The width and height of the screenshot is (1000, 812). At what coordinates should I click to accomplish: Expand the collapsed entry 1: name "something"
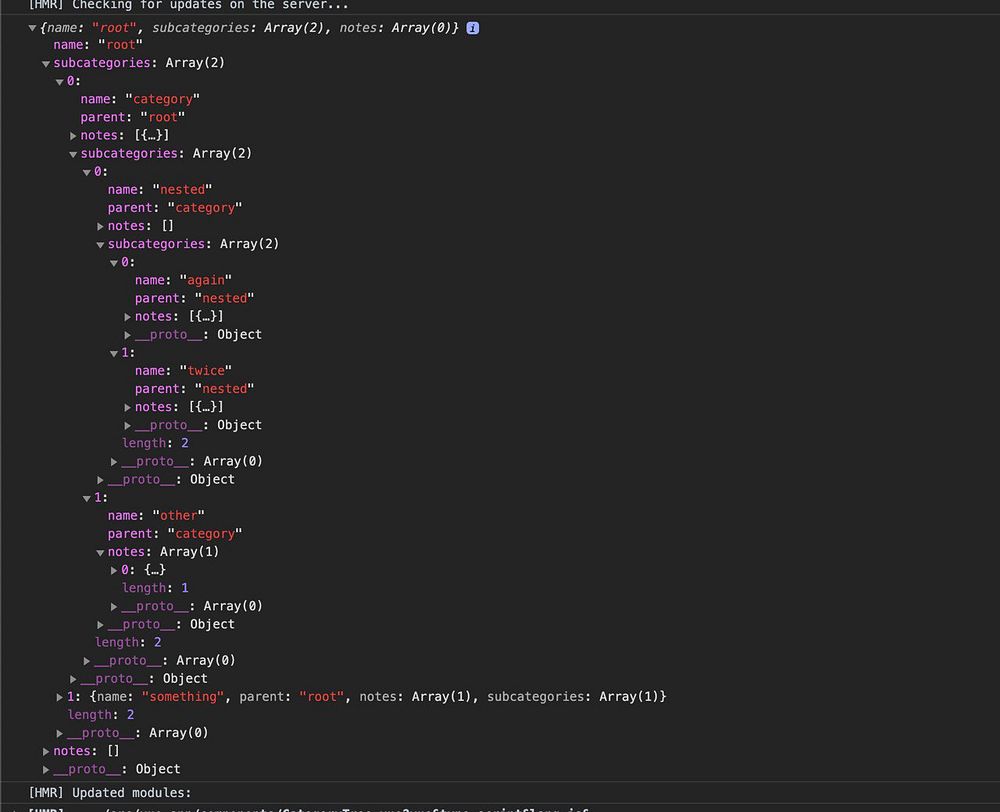coord(59,697)
